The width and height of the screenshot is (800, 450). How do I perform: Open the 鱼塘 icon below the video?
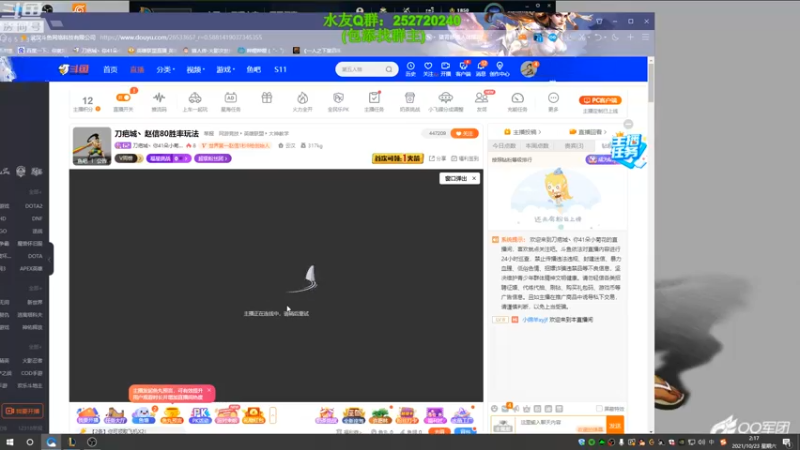point(143,415)
